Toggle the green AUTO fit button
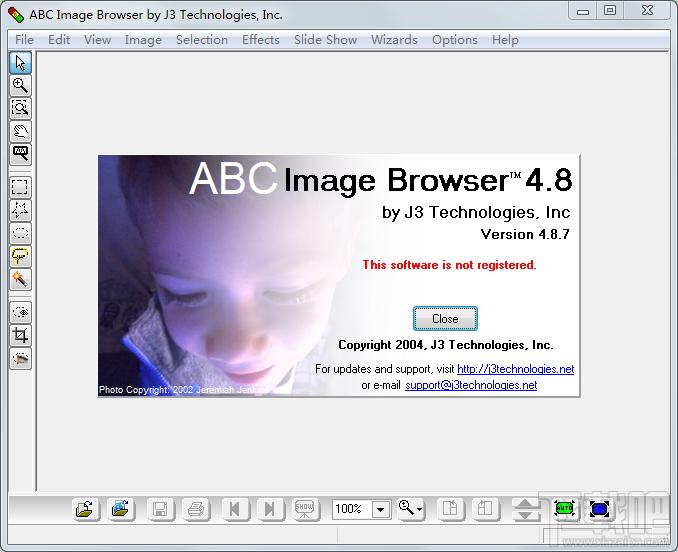 click(564, 509)
